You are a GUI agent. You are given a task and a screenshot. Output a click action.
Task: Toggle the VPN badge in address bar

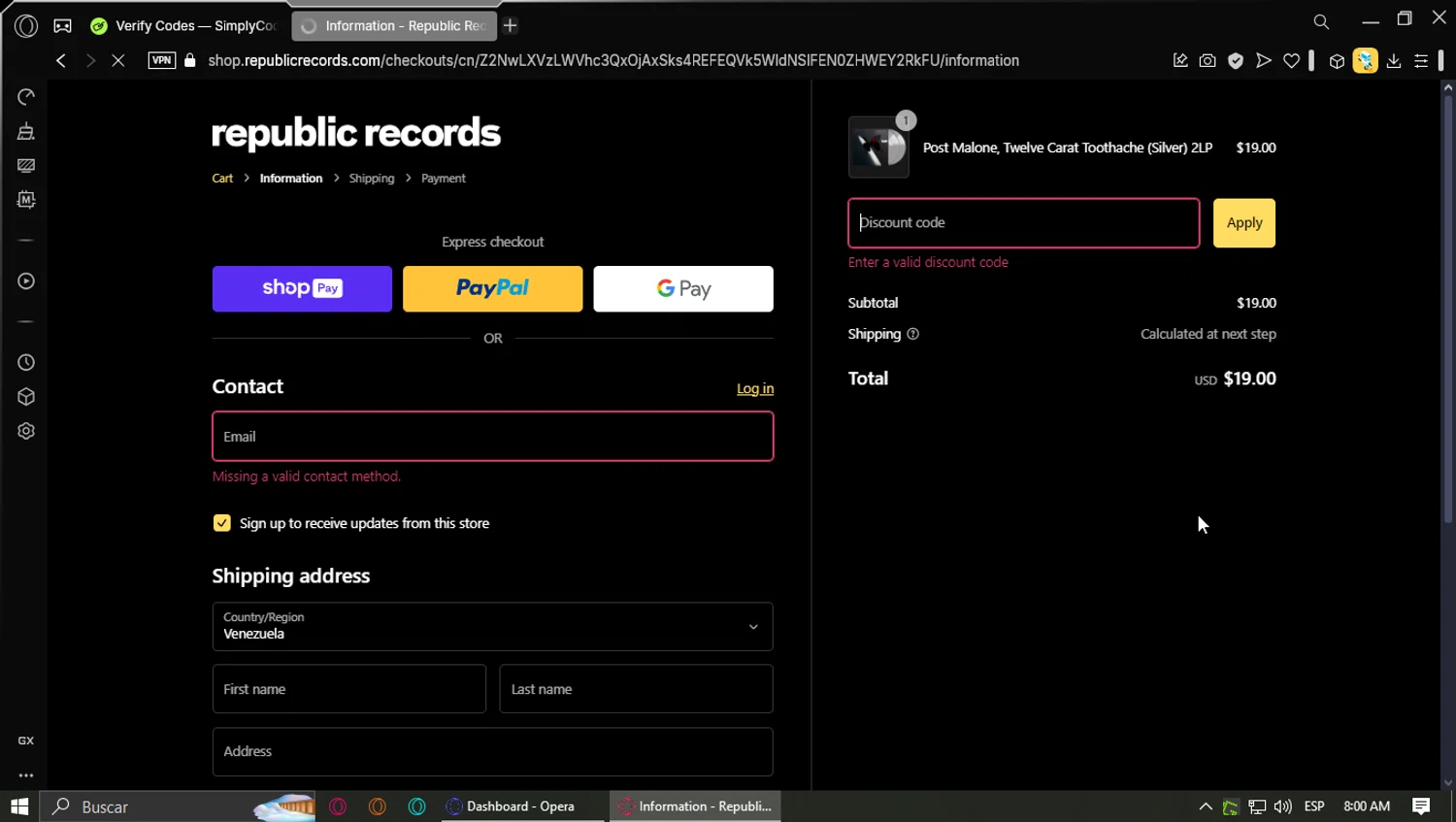(x=162, y=60)
